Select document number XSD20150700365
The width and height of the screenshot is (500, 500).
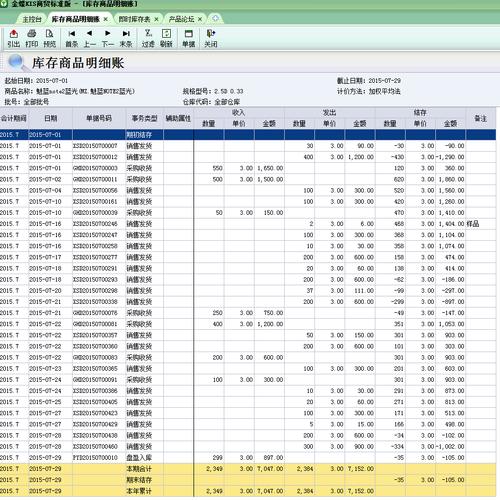click(95, 369)
